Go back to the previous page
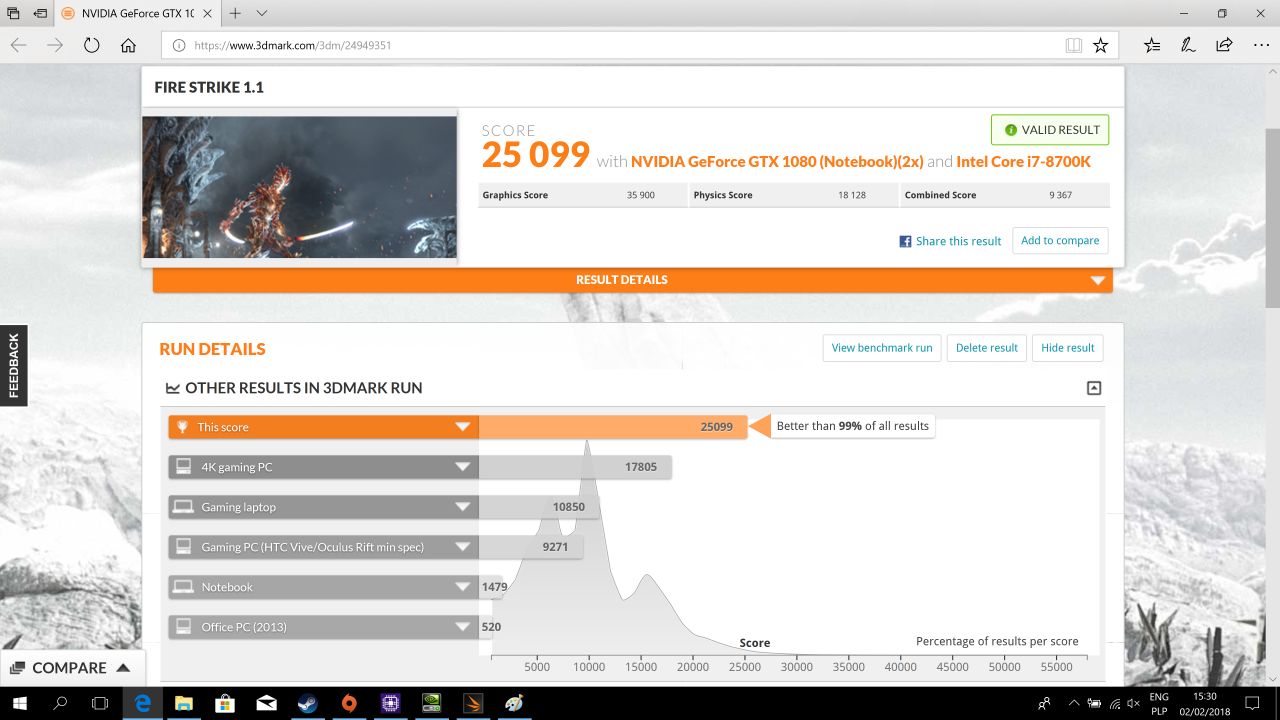 click(19, 45)
